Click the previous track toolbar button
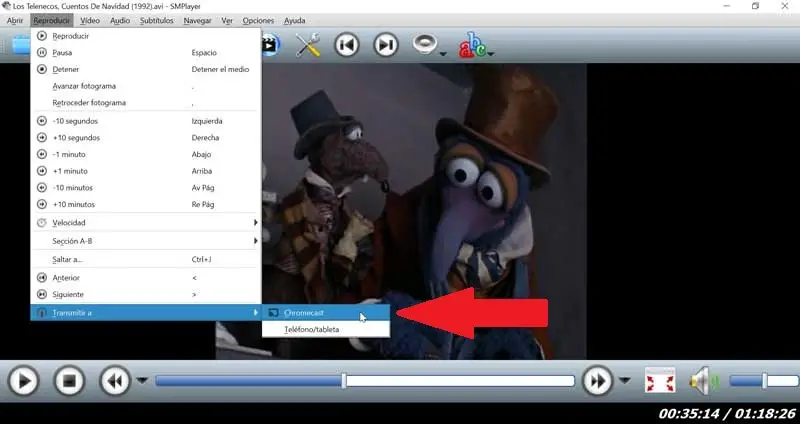The width and height of the screenshot is (800, 424). point(346,45)
